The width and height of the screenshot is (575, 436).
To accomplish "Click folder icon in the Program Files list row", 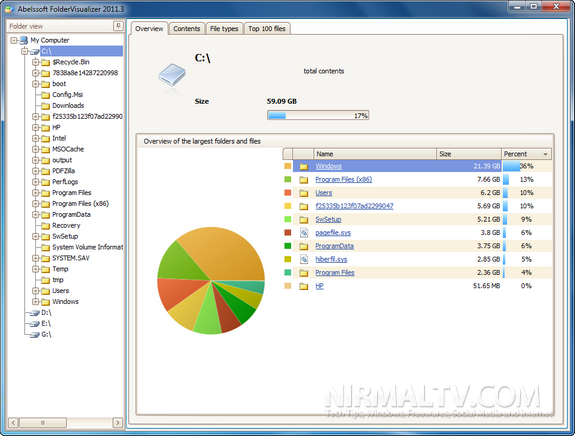I will [304, 273].
